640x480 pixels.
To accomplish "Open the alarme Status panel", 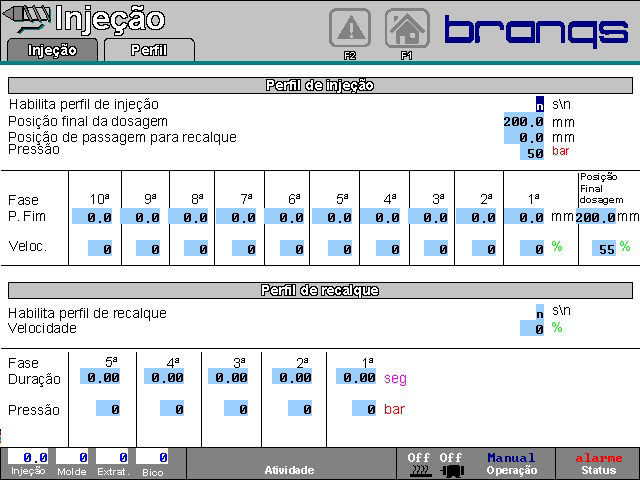I will pyautogui.click(x=598, y=463).
